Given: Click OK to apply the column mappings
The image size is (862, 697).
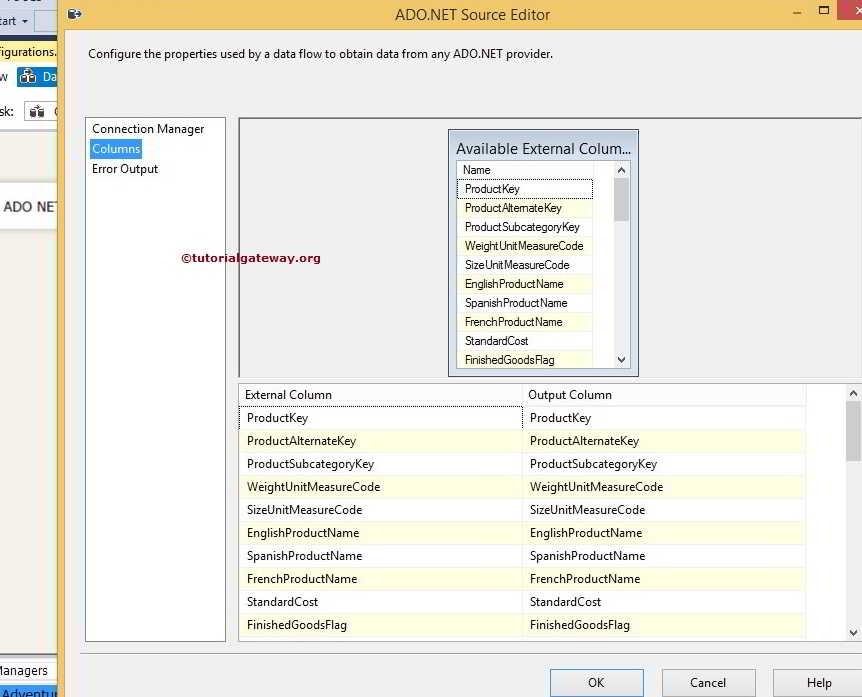Looking at the screenshot, I should [596, 681].
